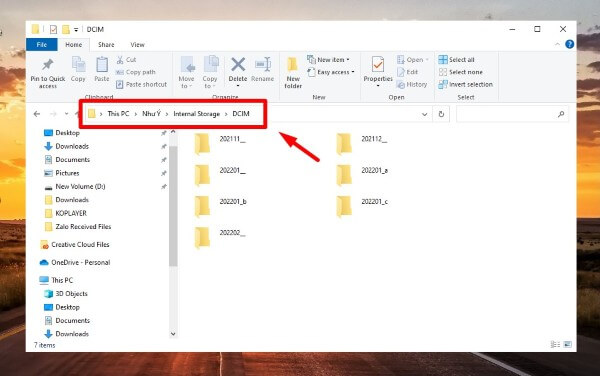This screenshot has height=376, width=600.
Task: Open New Volume (D:) in sidebar
Action: 80,186
